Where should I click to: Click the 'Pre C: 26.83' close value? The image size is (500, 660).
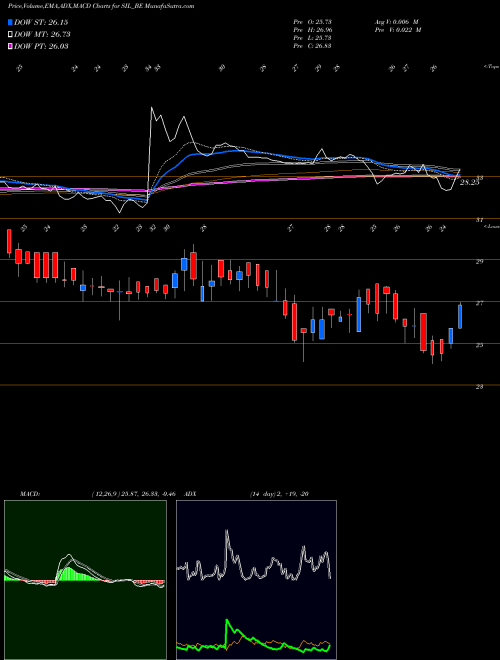(x=313, y=46)
